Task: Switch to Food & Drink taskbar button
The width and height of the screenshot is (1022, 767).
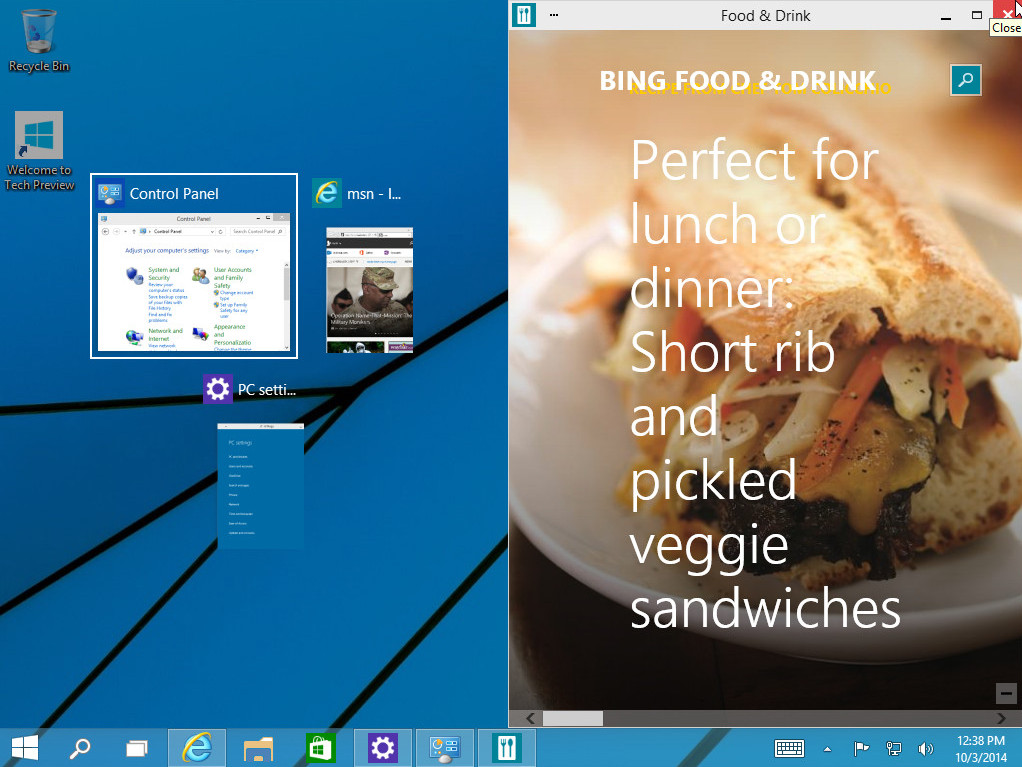Action: pos(506,747)
